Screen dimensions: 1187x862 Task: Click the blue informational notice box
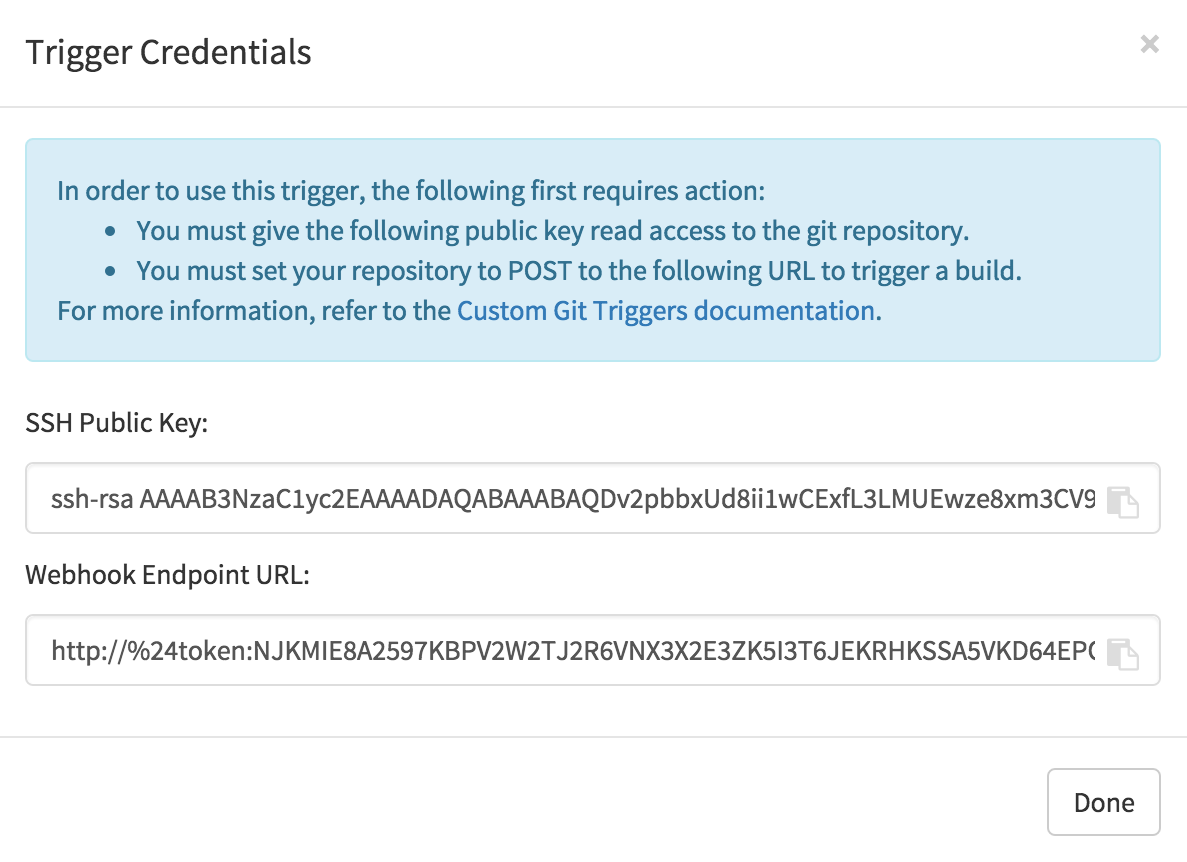point(594,250)
